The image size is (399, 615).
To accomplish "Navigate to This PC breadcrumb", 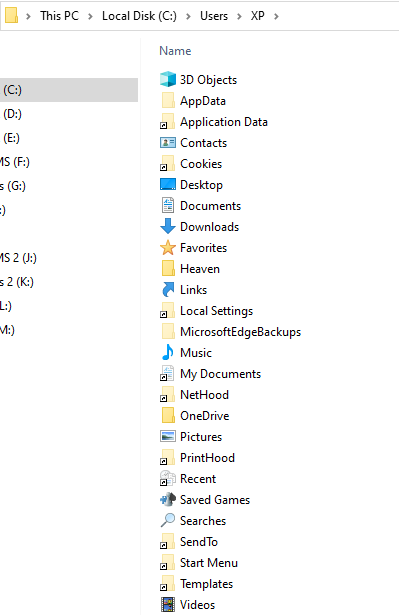I will 59,16.
